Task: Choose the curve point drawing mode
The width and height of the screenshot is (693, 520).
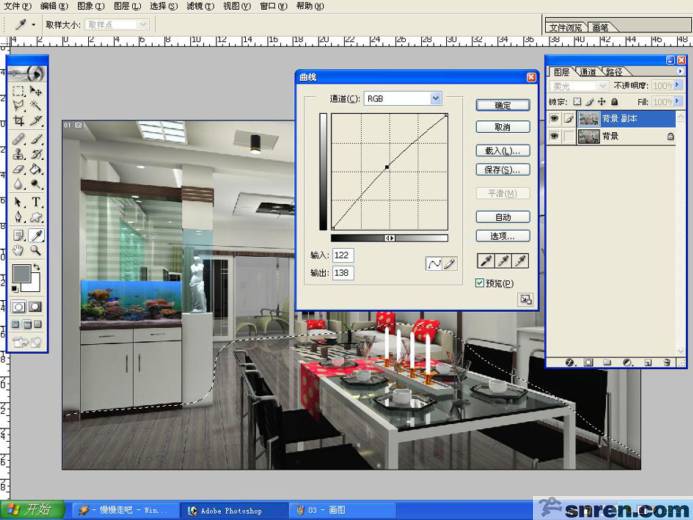Action: pos(433,264)
